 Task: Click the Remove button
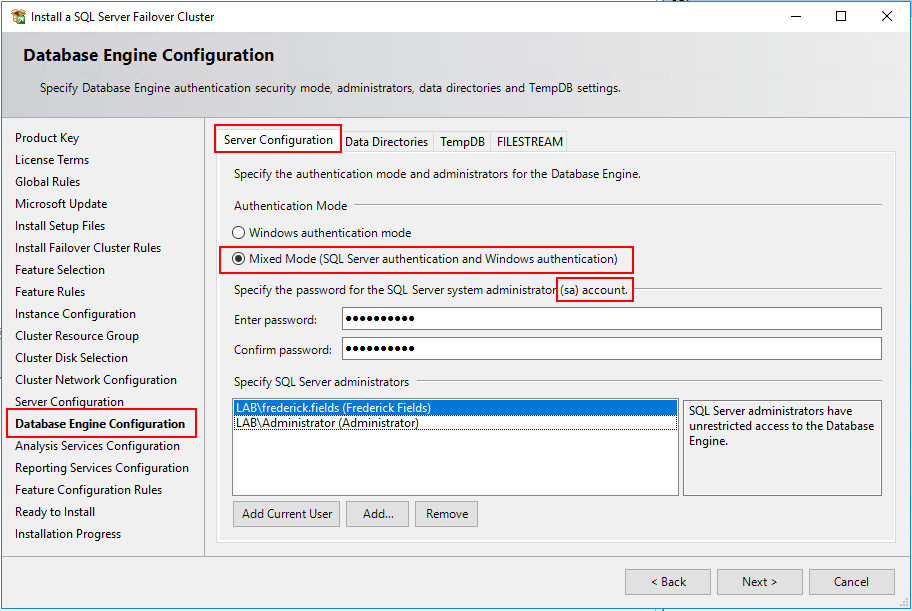click(447, 514)
